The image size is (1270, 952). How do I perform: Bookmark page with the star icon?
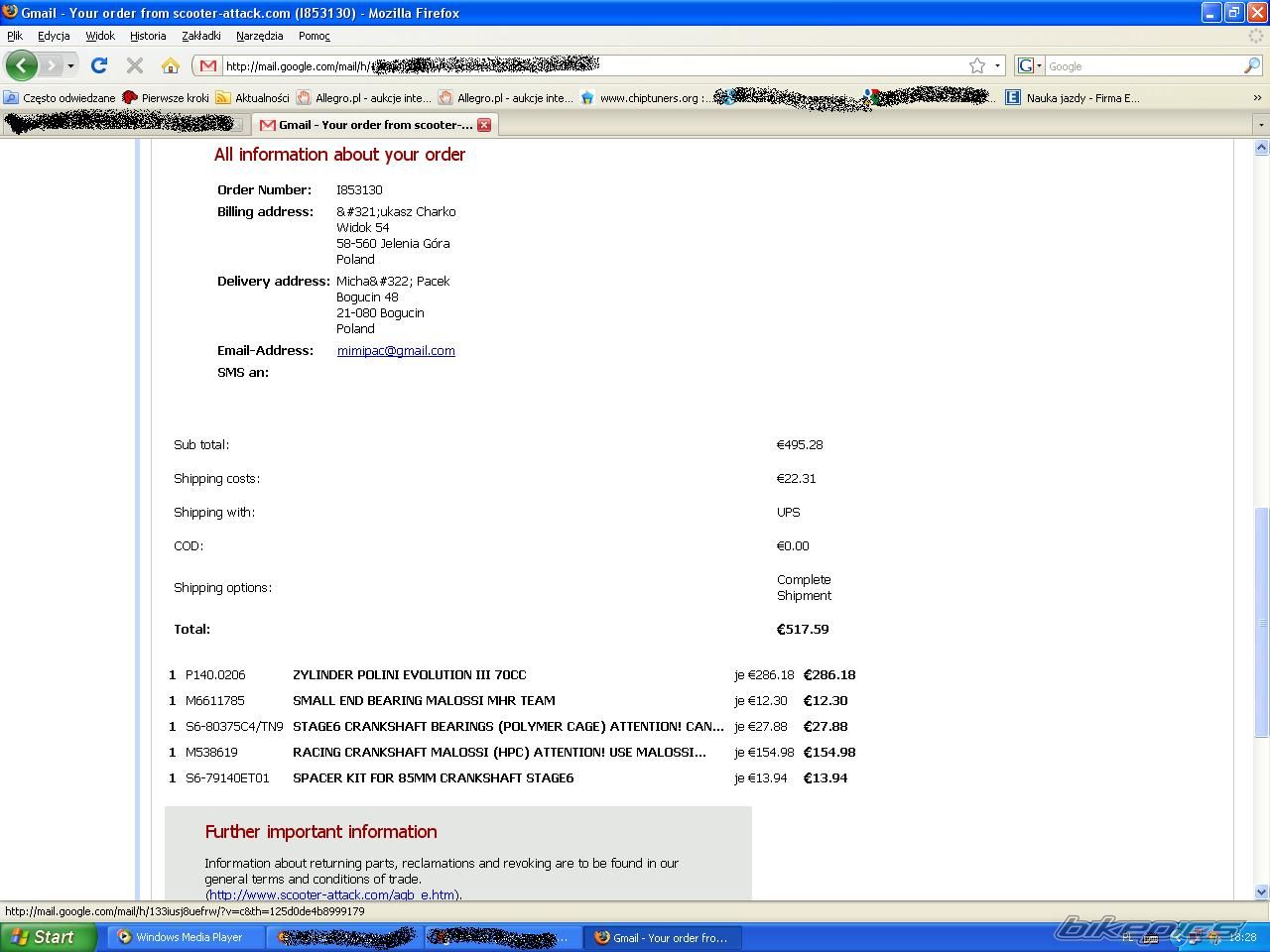(977, 66)
